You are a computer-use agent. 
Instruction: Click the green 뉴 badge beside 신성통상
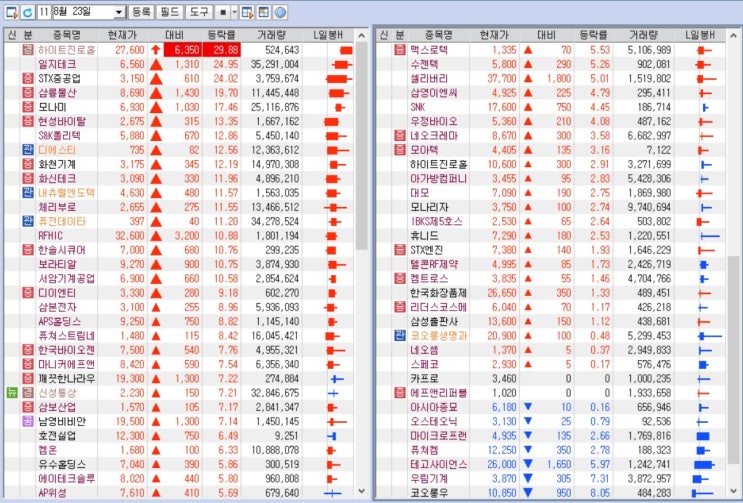click(12, 393)
